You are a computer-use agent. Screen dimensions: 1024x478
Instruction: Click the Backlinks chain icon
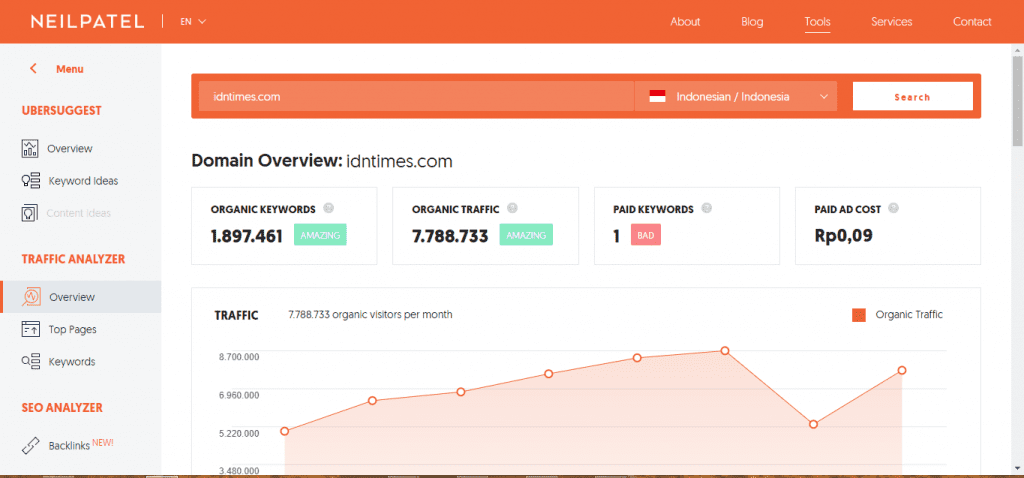[31, 445]
